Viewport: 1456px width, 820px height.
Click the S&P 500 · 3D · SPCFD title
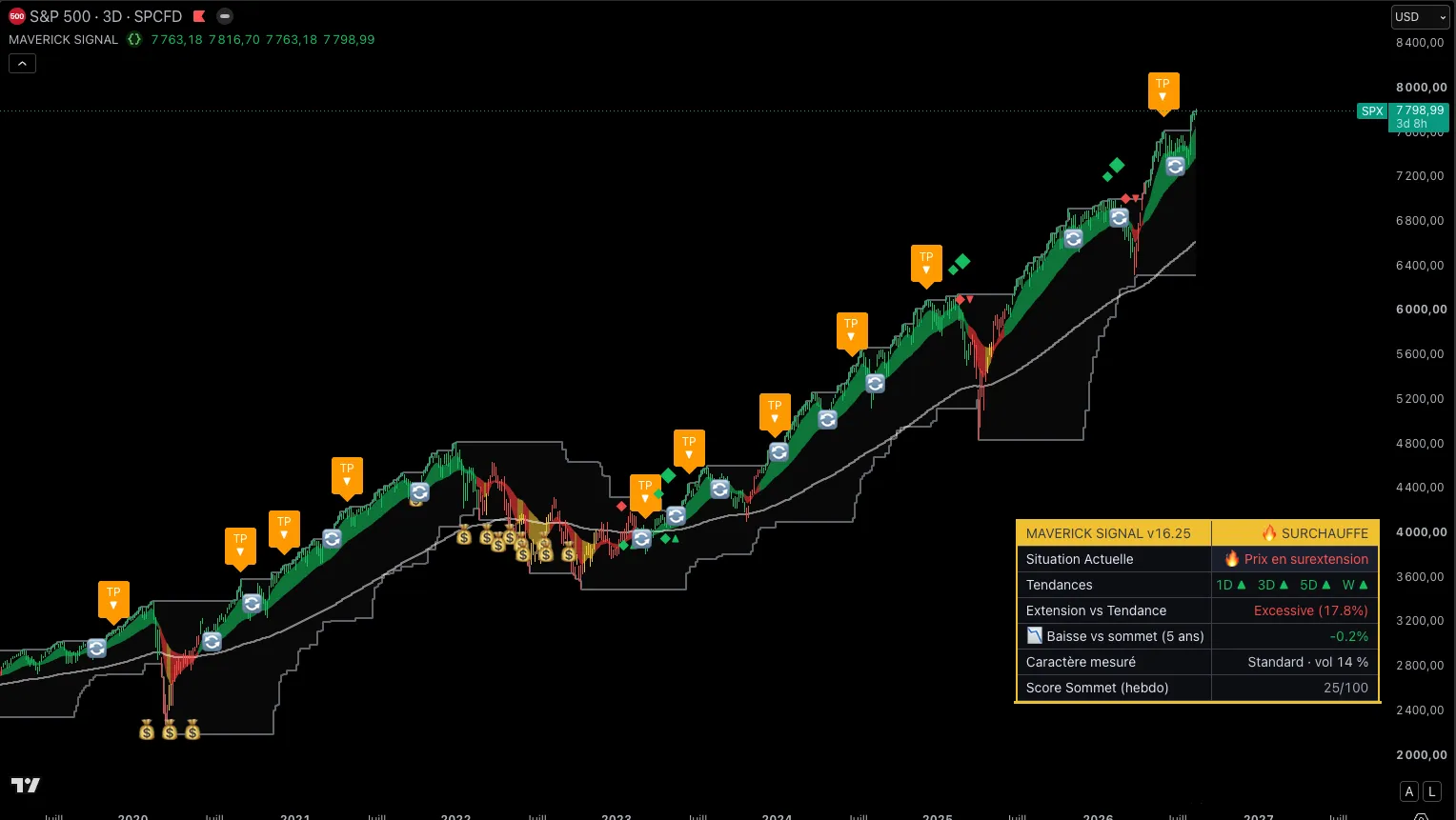[106, 16]
